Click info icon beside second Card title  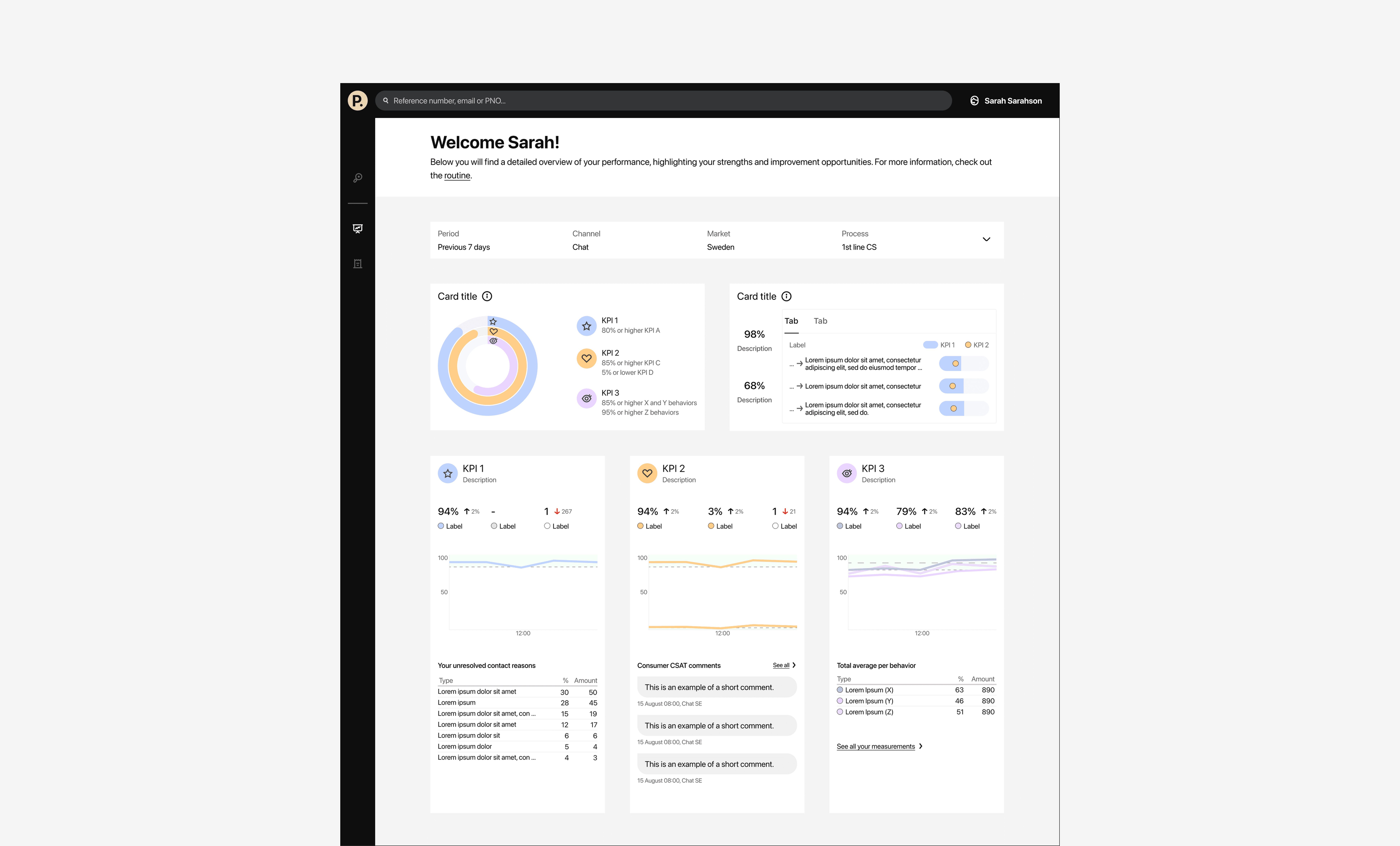click(786, 296)
